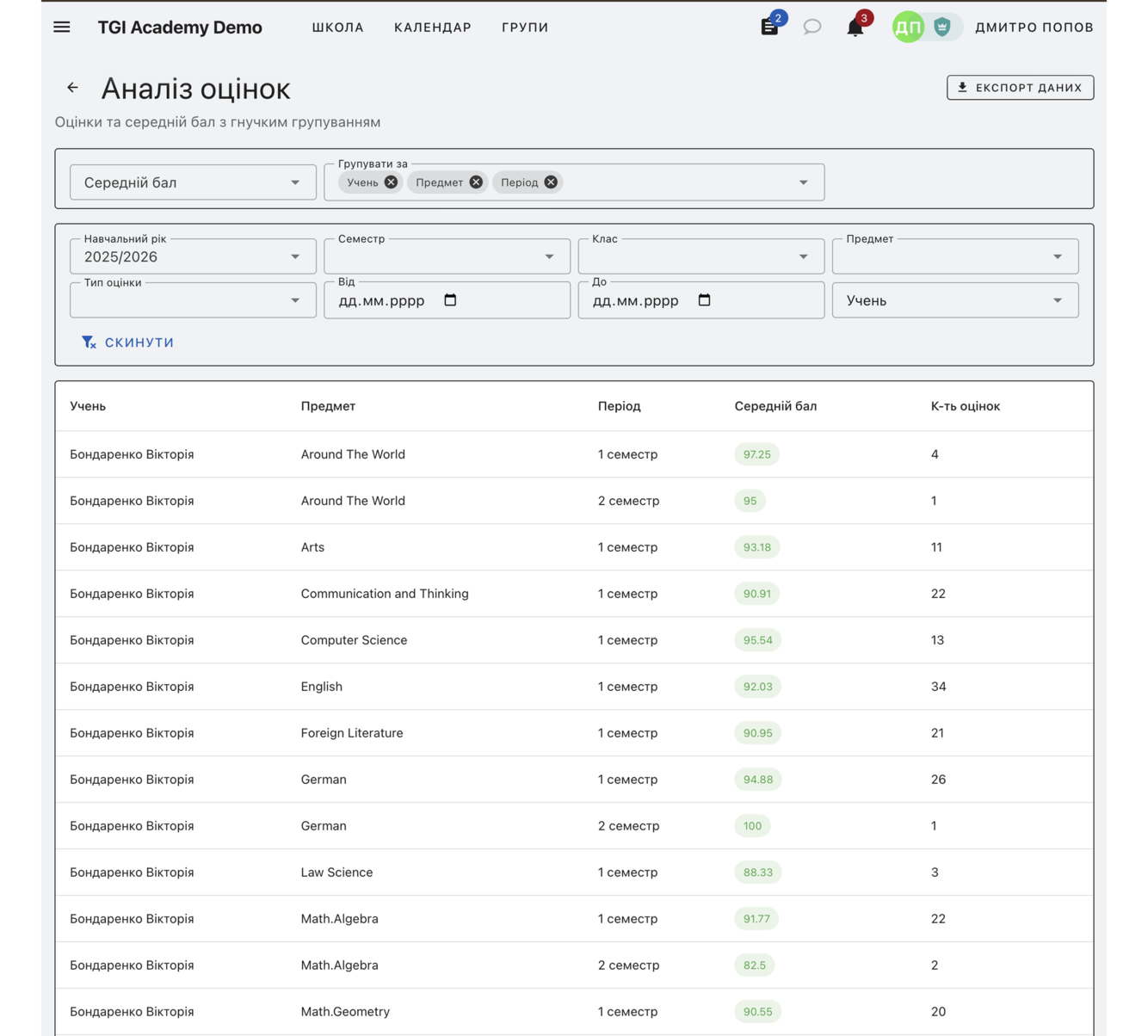Click the Foreign Literature subject cell
This screenshot has height=1036, width=1148.
pos(352,733)
